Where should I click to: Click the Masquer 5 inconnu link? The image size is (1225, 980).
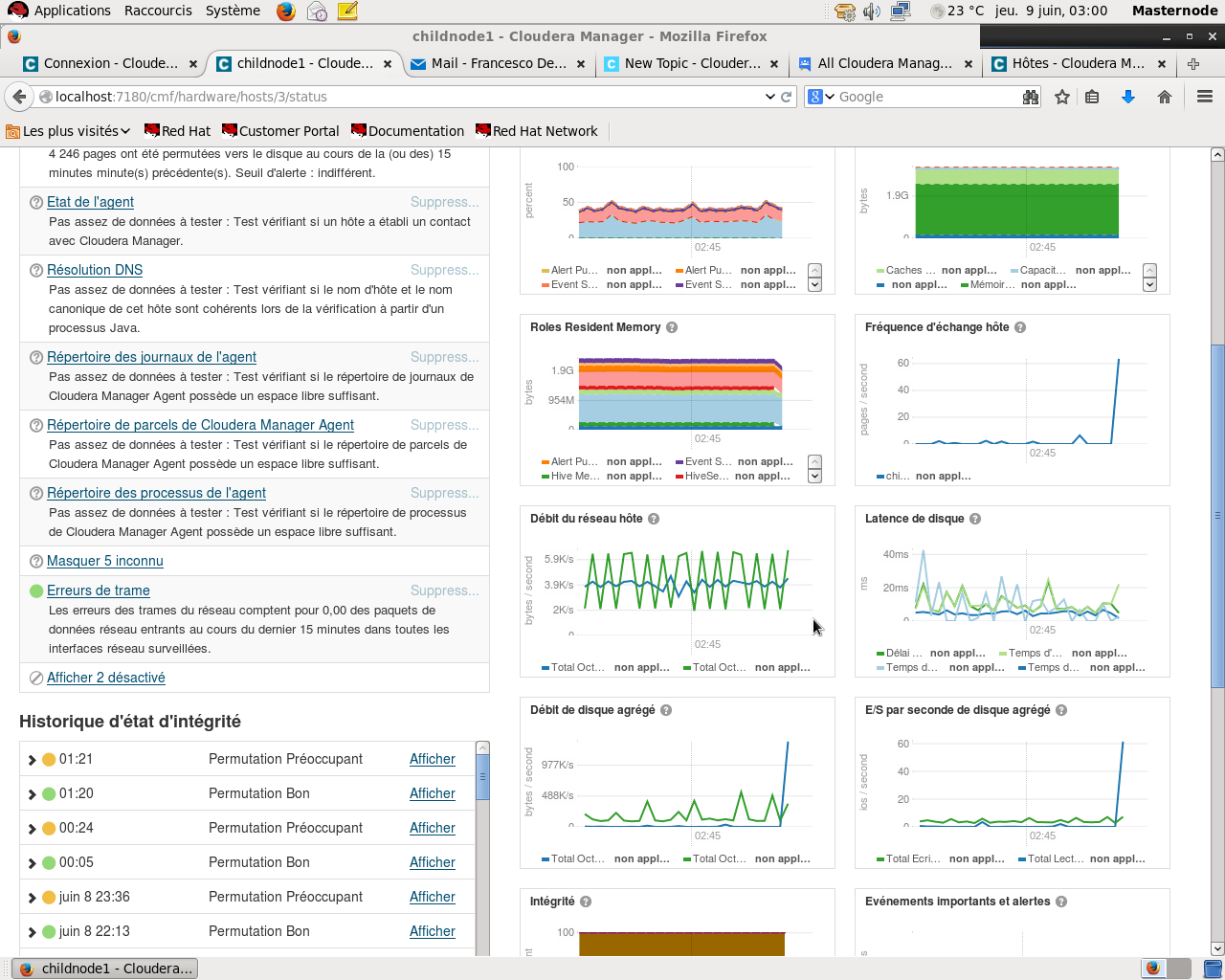coord(103,560)
